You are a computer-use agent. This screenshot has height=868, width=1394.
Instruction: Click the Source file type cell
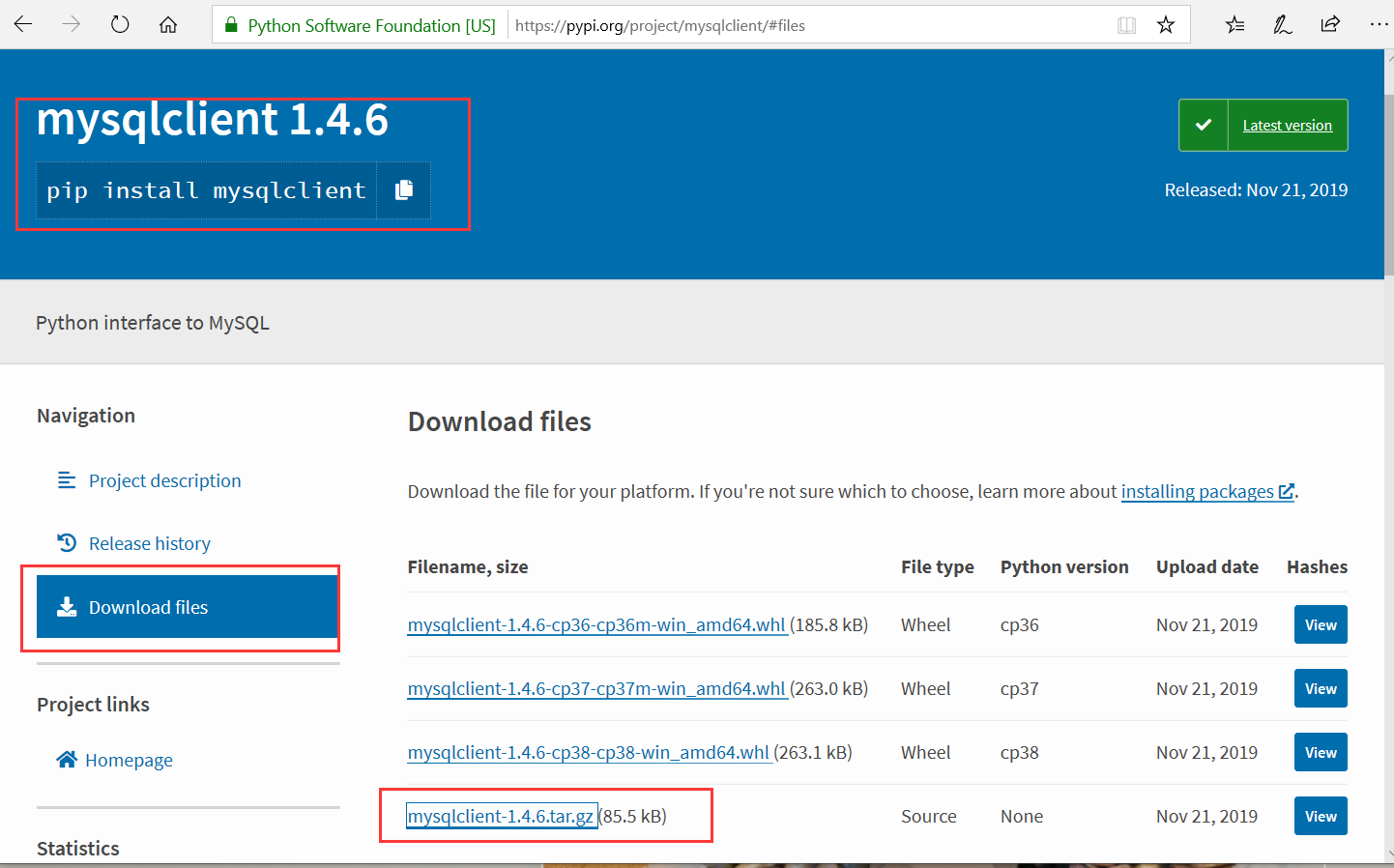929,816
